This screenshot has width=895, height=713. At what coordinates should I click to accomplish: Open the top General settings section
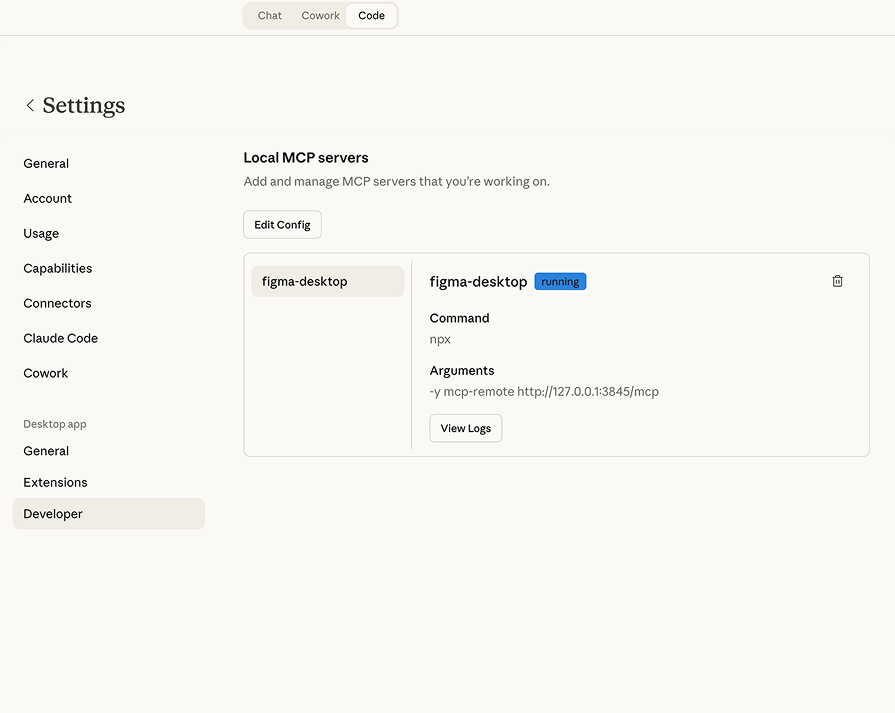pos(46,163)
